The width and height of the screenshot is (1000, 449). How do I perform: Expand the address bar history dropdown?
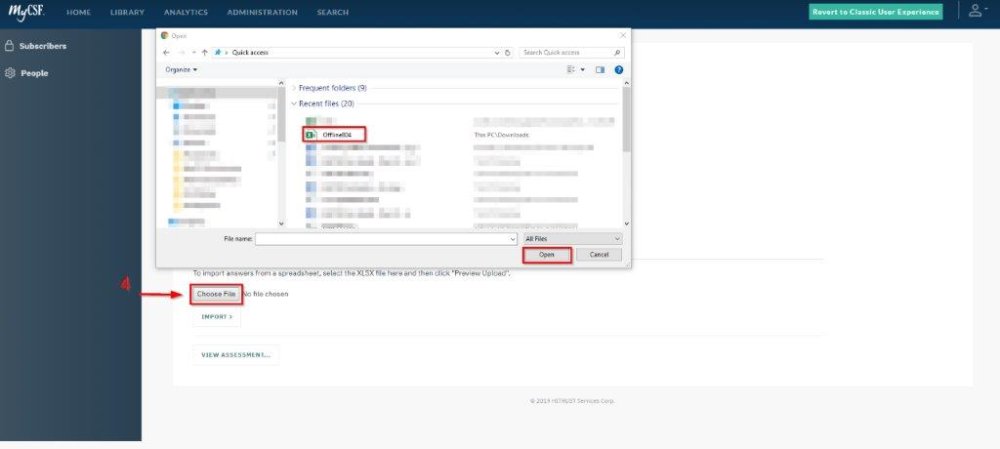click(x=497, y=53)
